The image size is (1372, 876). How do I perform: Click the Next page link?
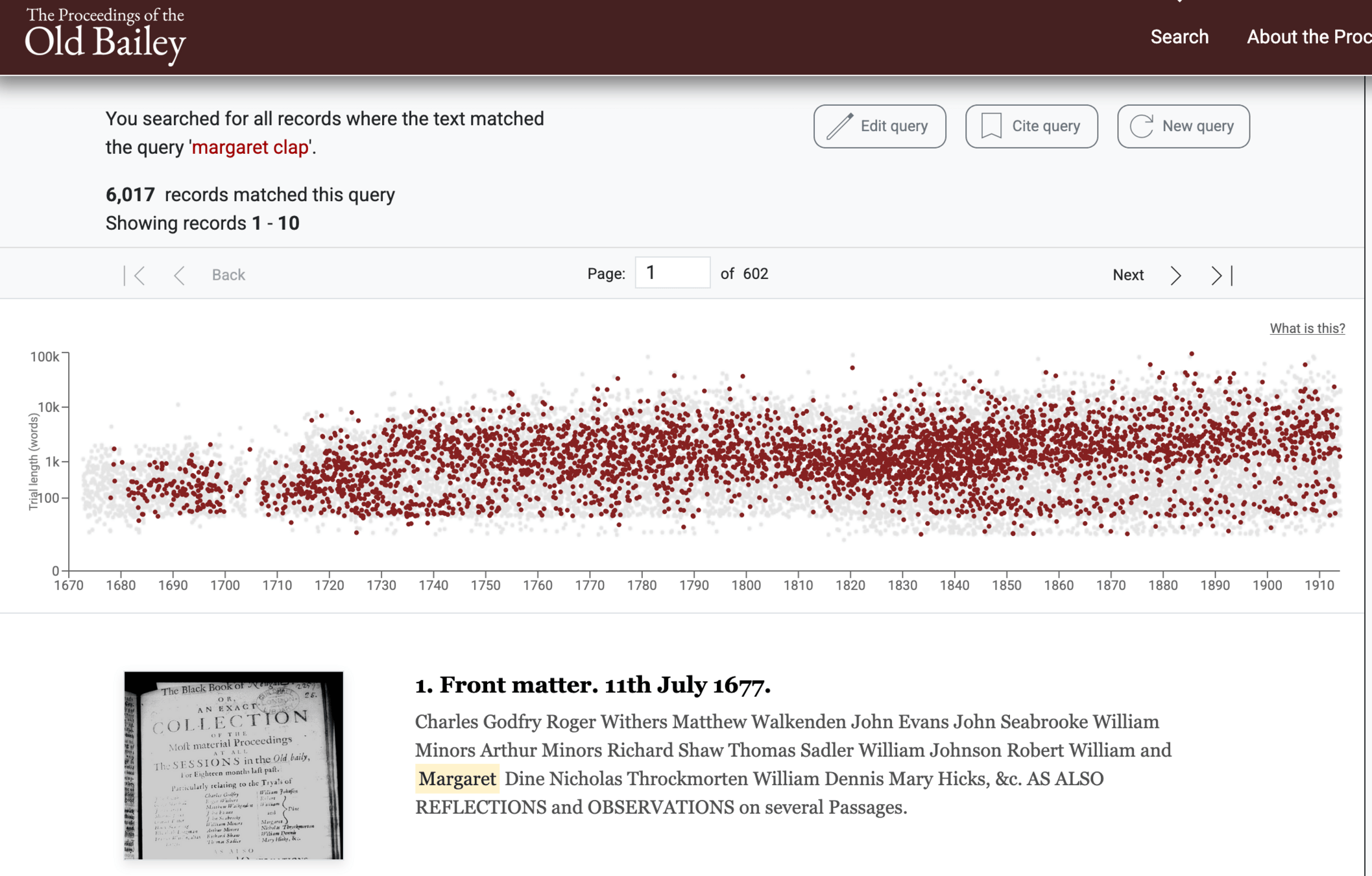(x=1127, y=275)
